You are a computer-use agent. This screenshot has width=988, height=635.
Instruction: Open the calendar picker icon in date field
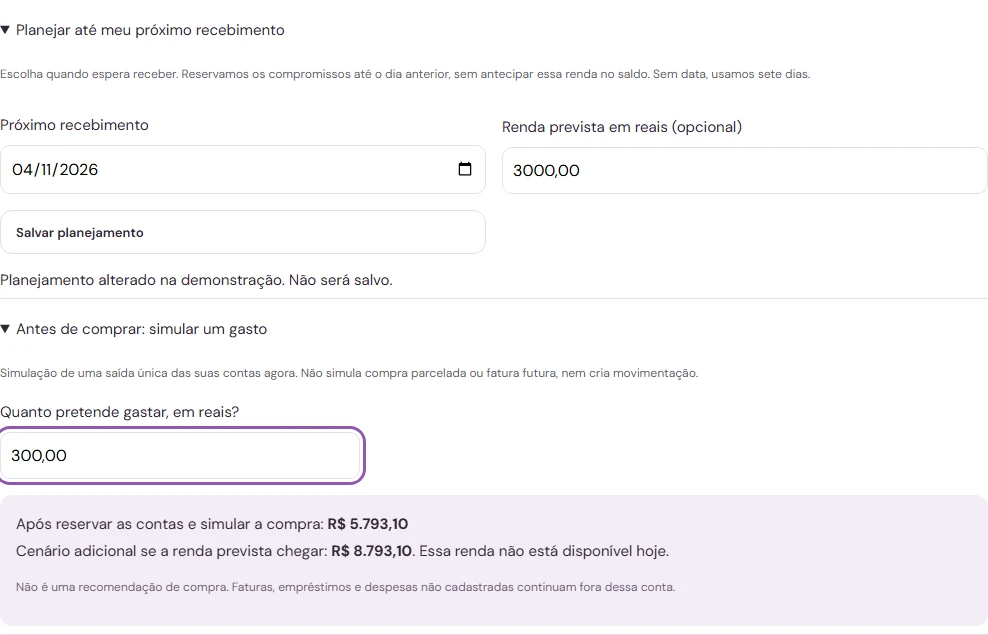[464, 169]
